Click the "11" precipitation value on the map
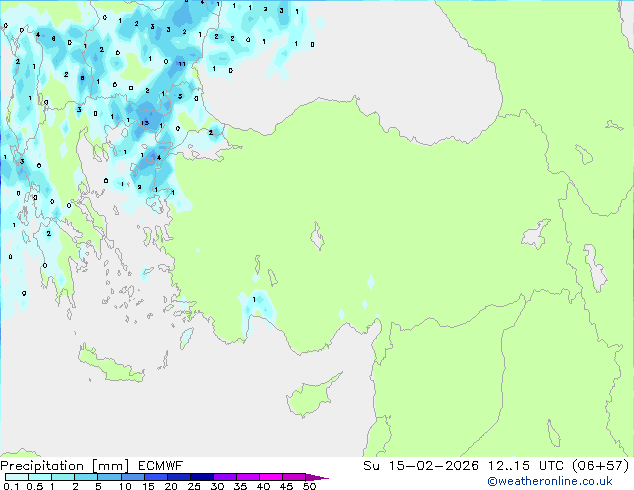This screenshot has width=634, height=490. coord(182,64)
